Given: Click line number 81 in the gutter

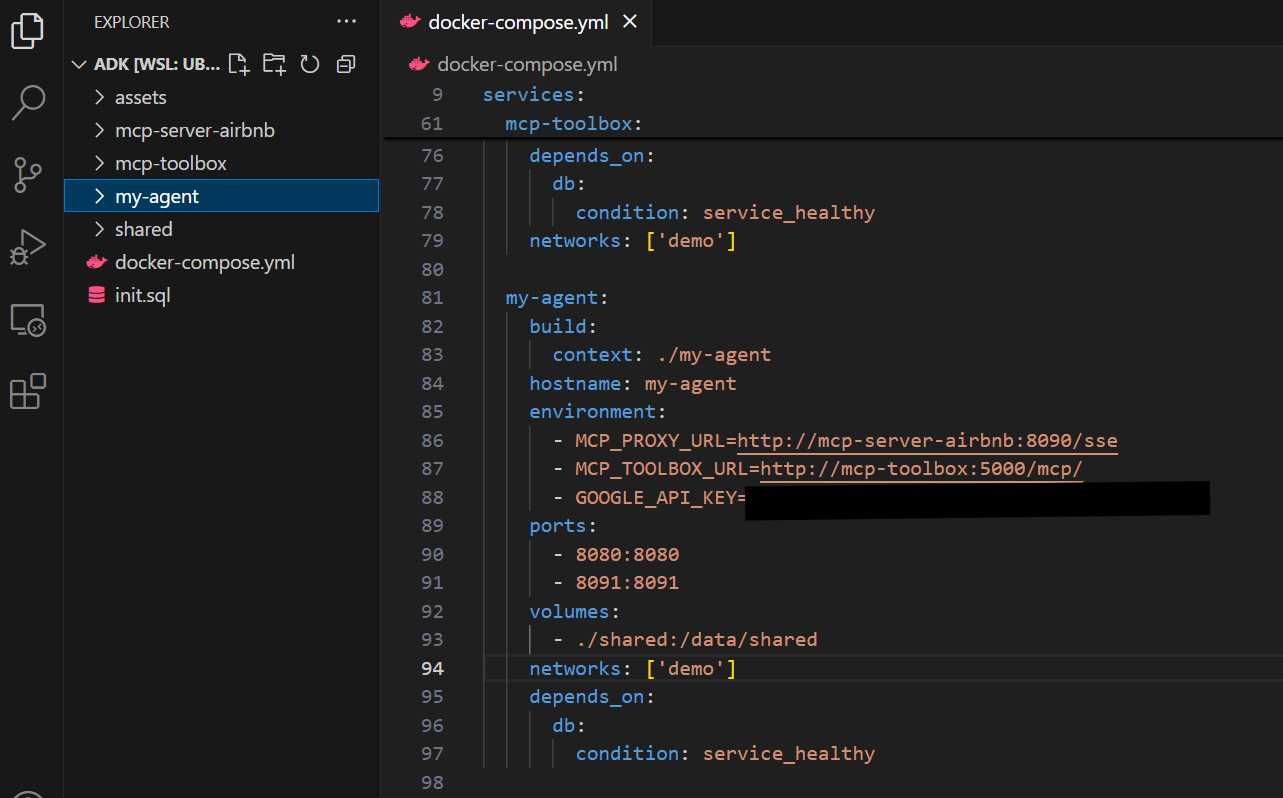Looking at the screenshot, I should click(431, 297).
